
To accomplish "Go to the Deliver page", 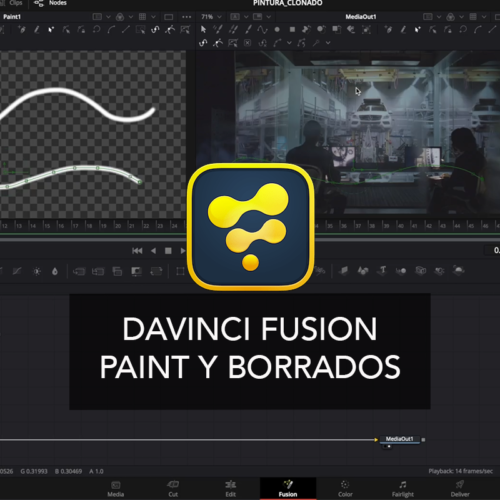I will point(460,489).
